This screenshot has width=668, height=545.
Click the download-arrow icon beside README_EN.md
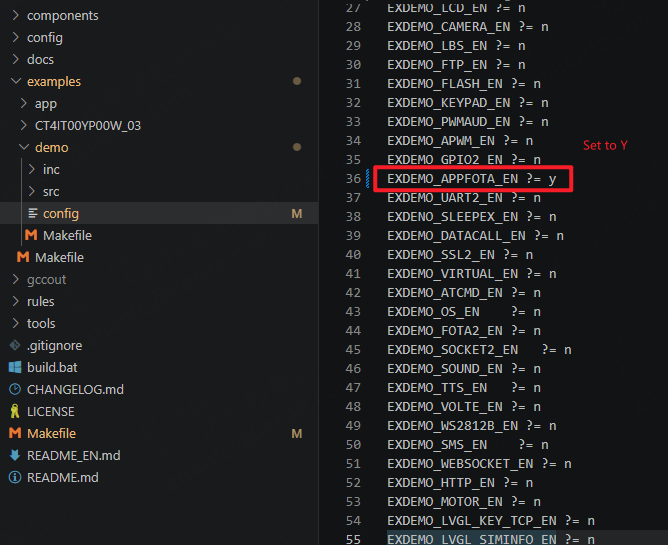tap(15, 455)
